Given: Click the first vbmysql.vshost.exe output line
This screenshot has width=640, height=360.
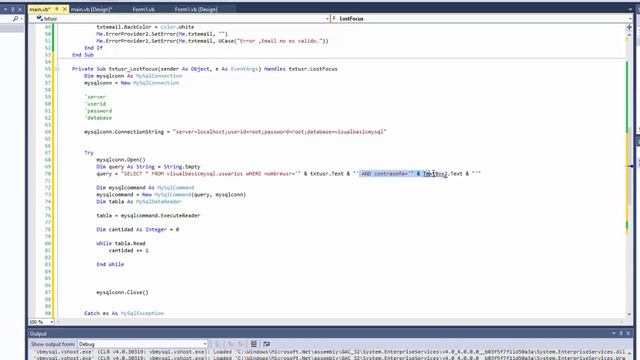Looking at the screenshot, I should 329,351.
